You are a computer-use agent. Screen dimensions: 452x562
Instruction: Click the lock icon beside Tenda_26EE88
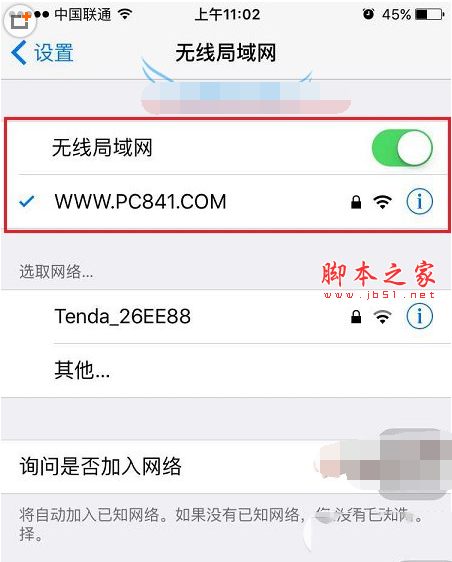[356, 317]
